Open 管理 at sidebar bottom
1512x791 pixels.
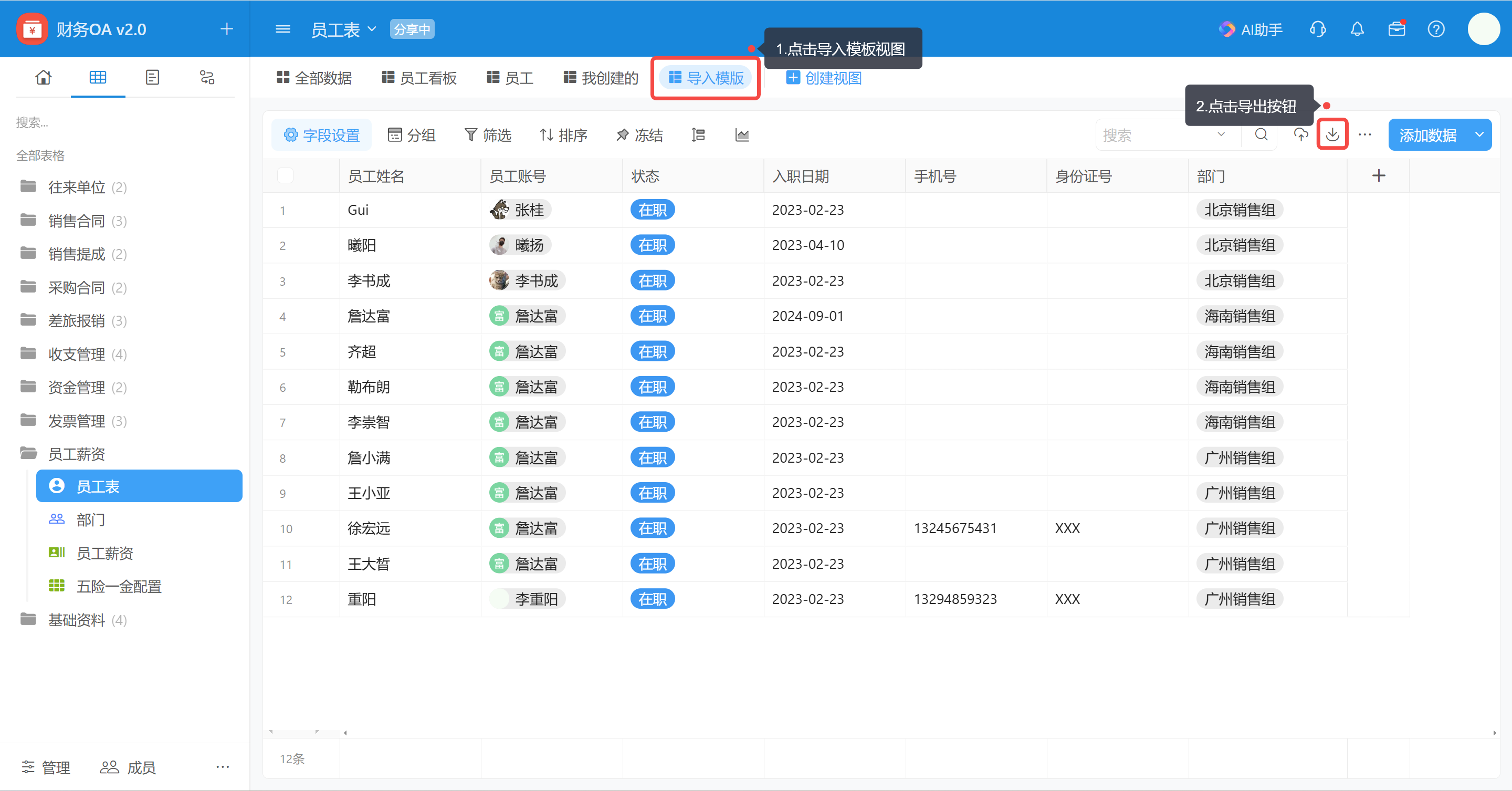click(x=46, y=767)
